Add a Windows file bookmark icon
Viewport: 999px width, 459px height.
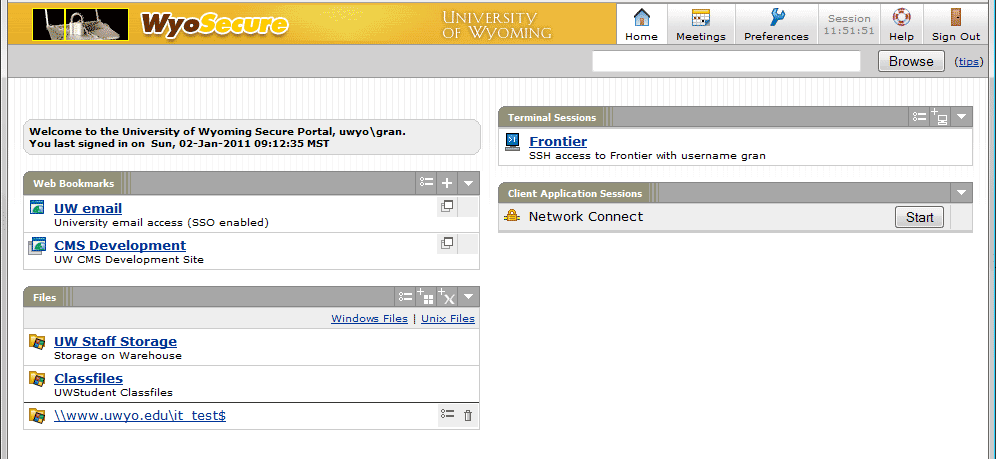coord(426,297)
